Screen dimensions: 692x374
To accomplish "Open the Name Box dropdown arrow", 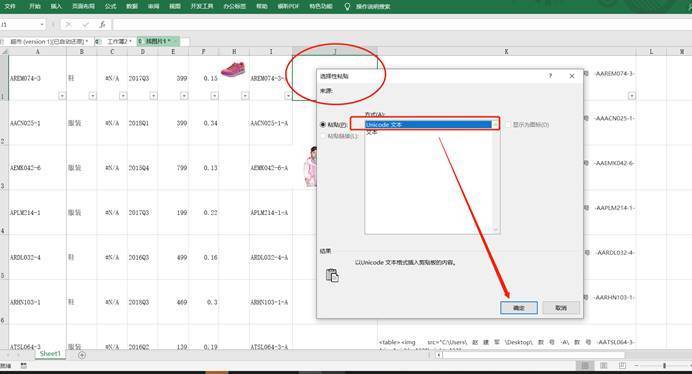I will [x=42, y=25].
